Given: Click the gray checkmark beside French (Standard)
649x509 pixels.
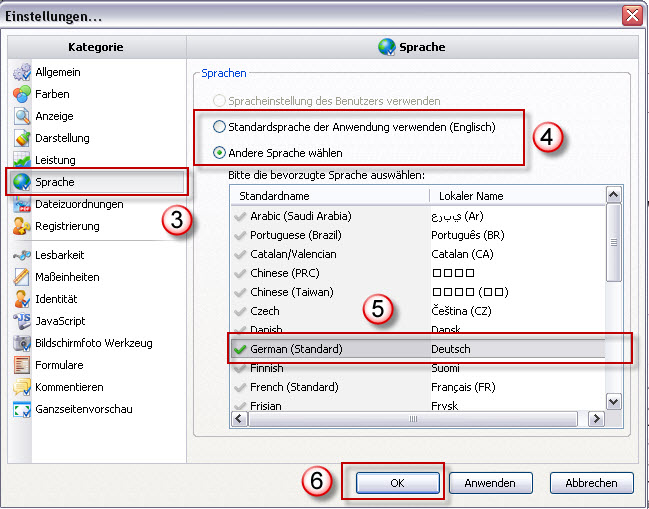Looking at the screenshot, I should coord(240,387).
